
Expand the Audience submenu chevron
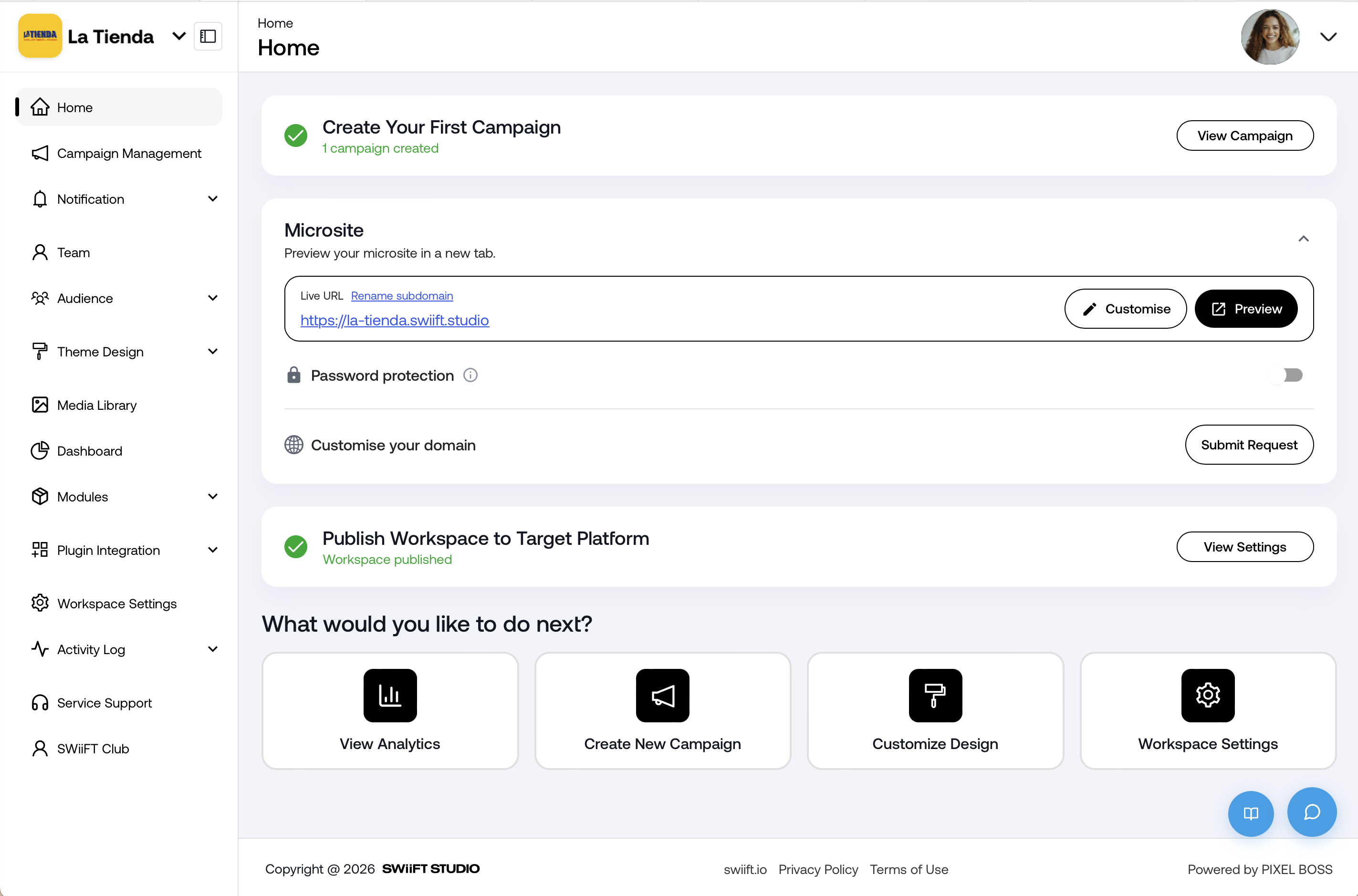point(213,298)
